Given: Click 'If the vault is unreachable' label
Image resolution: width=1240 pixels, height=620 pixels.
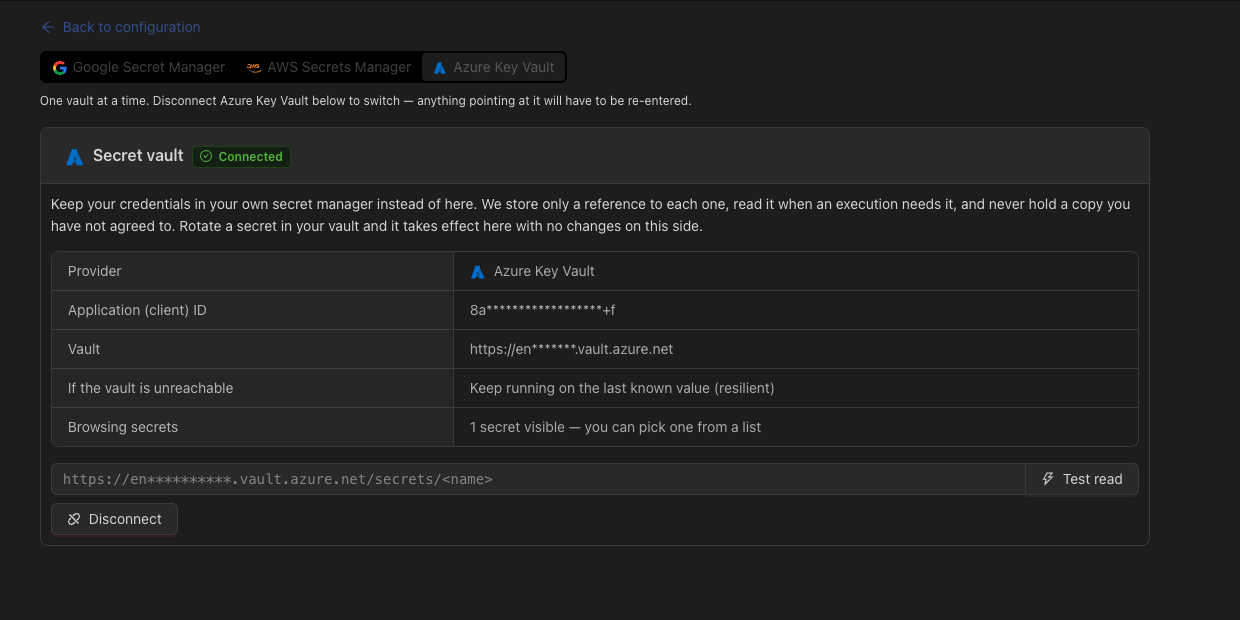Looking at the screenshot, I should 150,388.
